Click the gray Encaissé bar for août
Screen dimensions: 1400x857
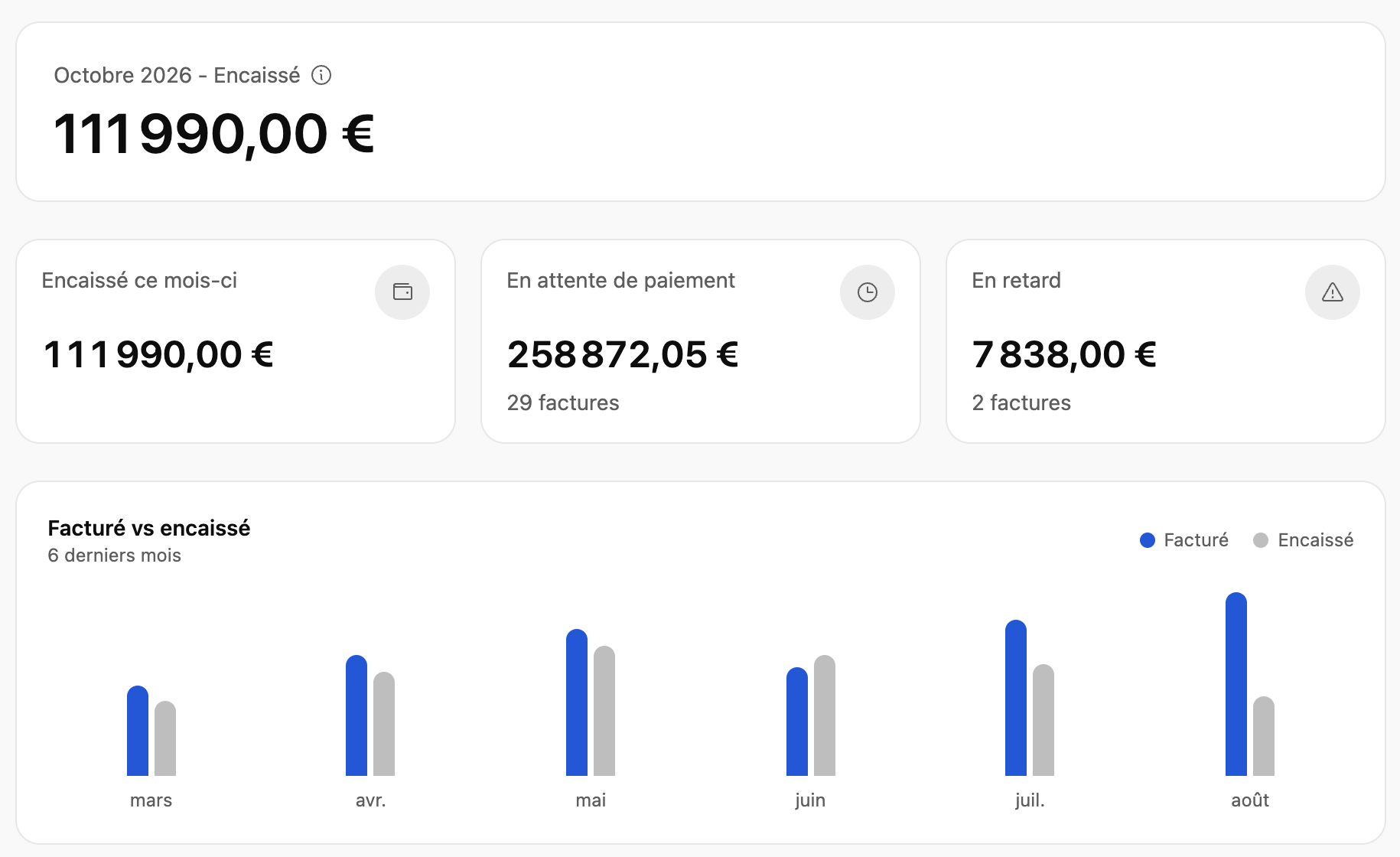click(1264, 736)
